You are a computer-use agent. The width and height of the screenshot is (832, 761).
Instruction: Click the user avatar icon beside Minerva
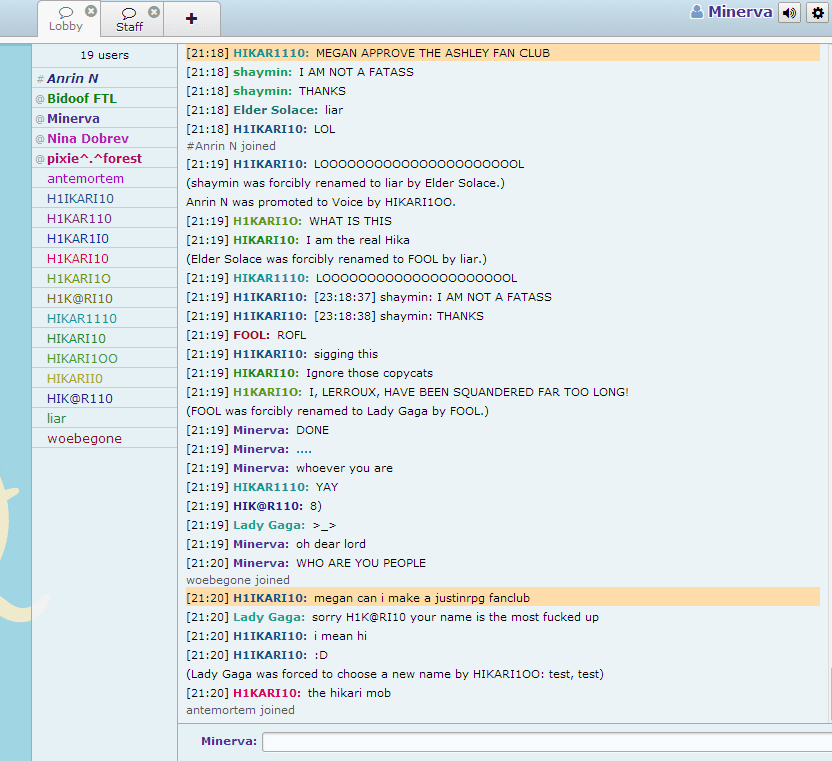point(697,12)
